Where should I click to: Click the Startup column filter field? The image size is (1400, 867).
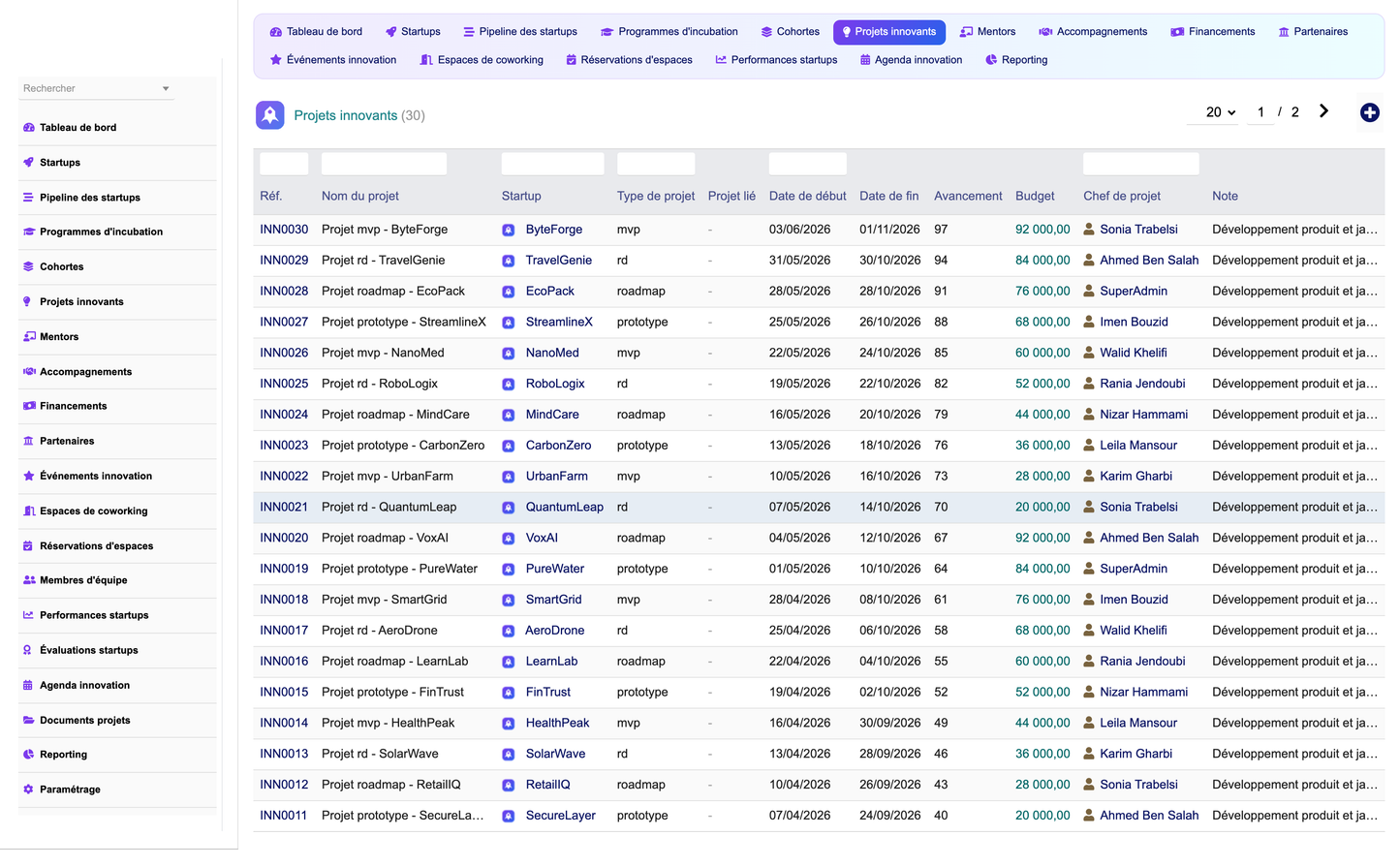coord(552,164)
